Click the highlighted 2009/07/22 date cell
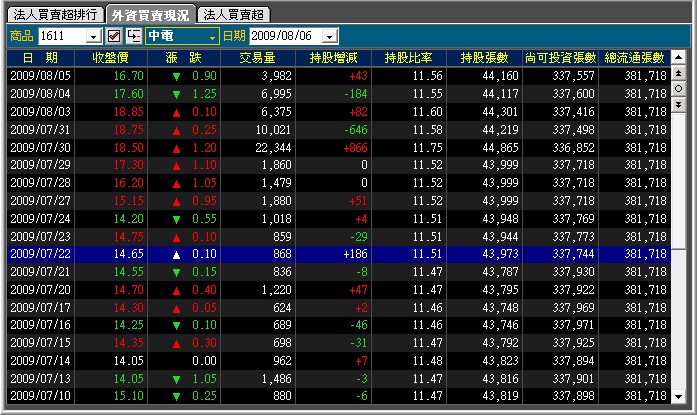The height and width of the screenshot is (415, 697). (40, 254)
